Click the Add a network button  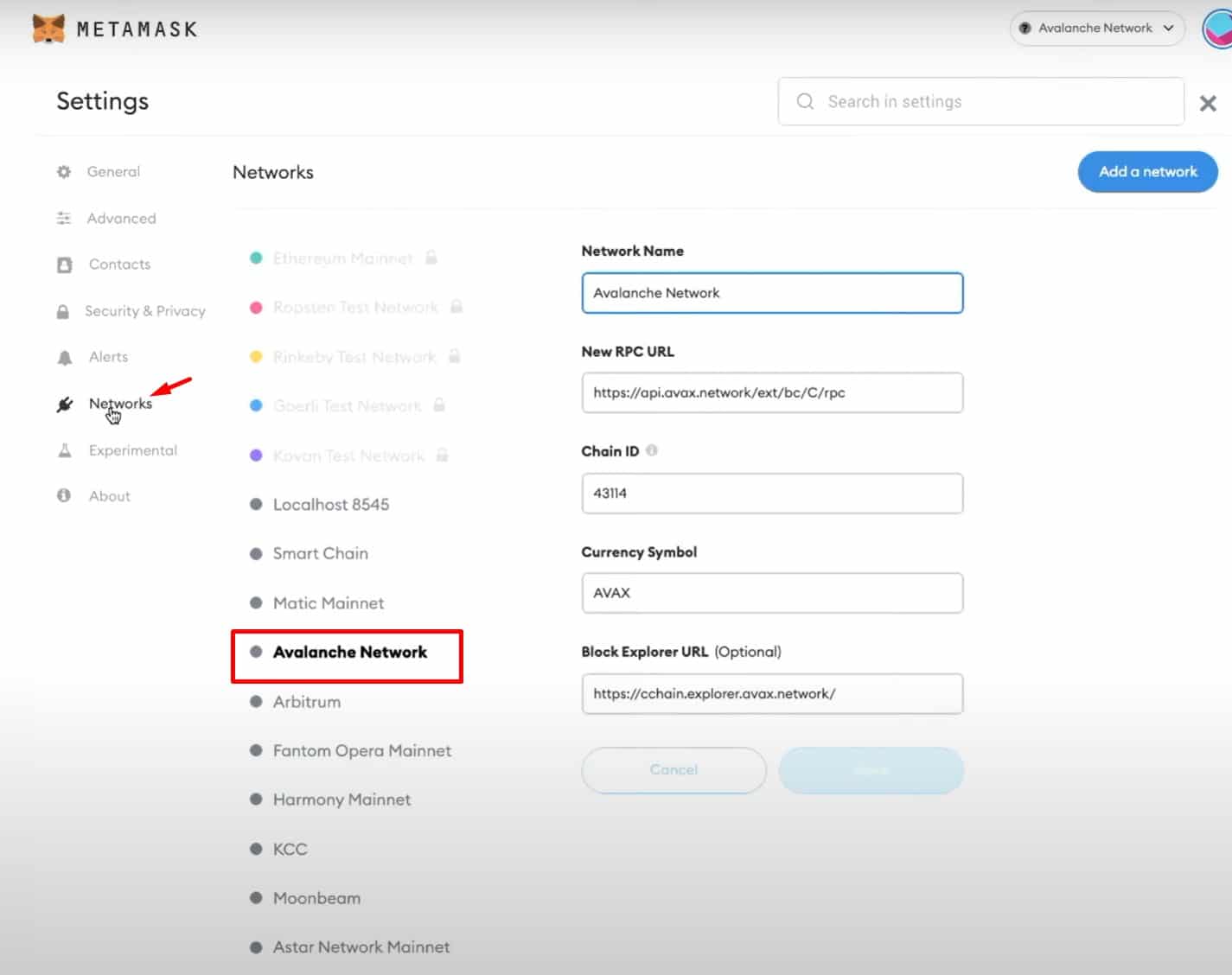click(x=1147, y=172)
